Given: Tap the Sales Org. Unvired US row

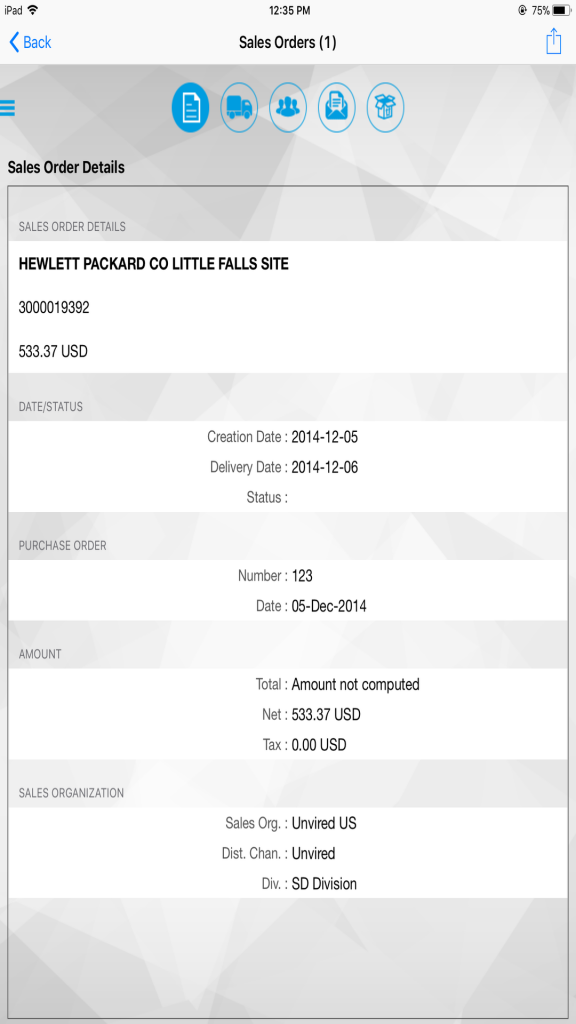Looking at the screenshot, I should (x=288, y=824).
